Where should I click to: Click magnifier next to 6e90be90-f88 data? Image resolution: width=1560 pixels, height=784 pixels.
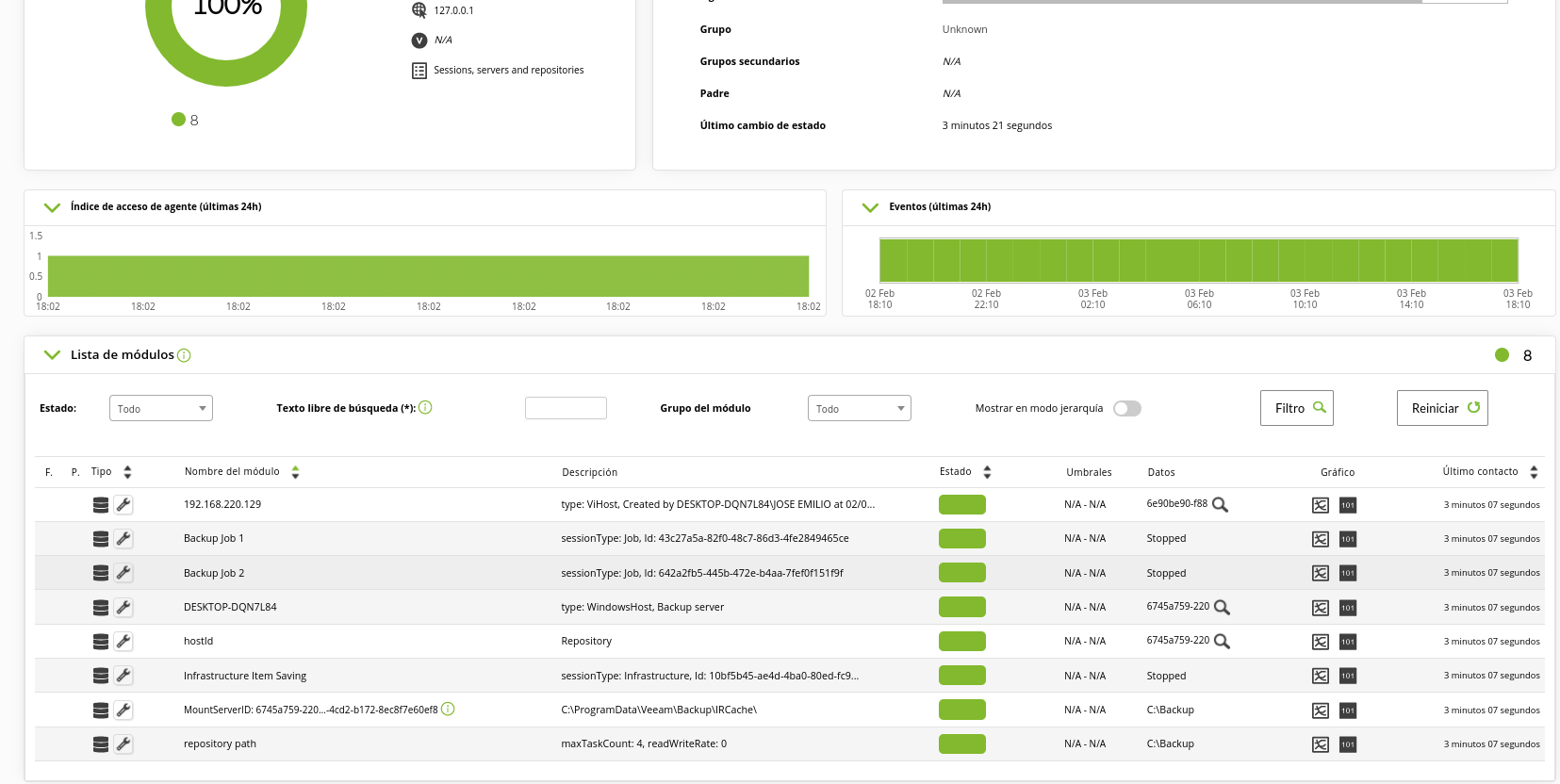click(x=1220, y=505)
